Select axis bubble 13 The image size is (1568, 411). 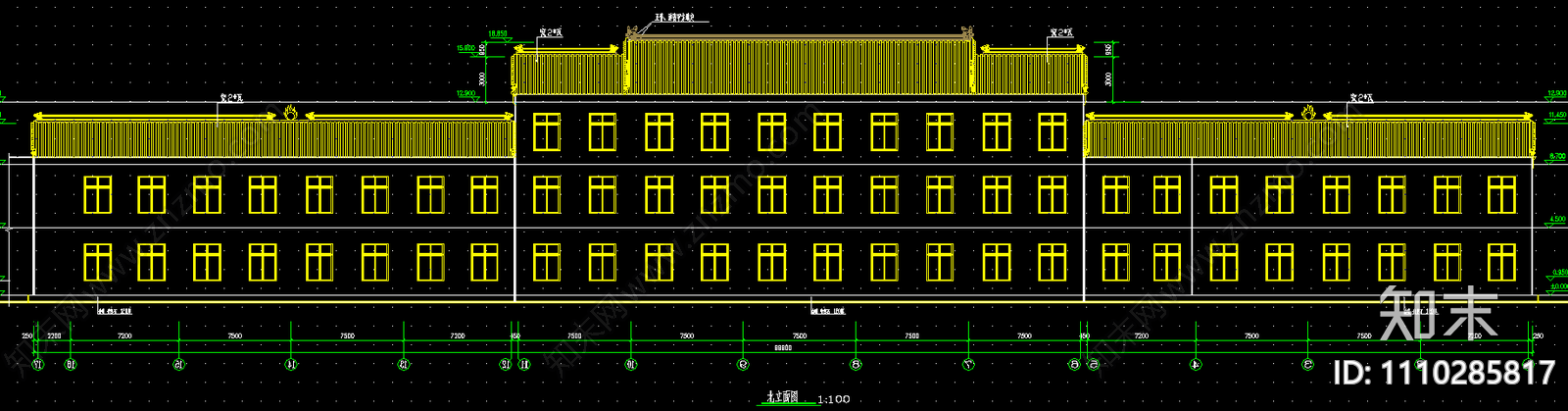tap(404, 365)
